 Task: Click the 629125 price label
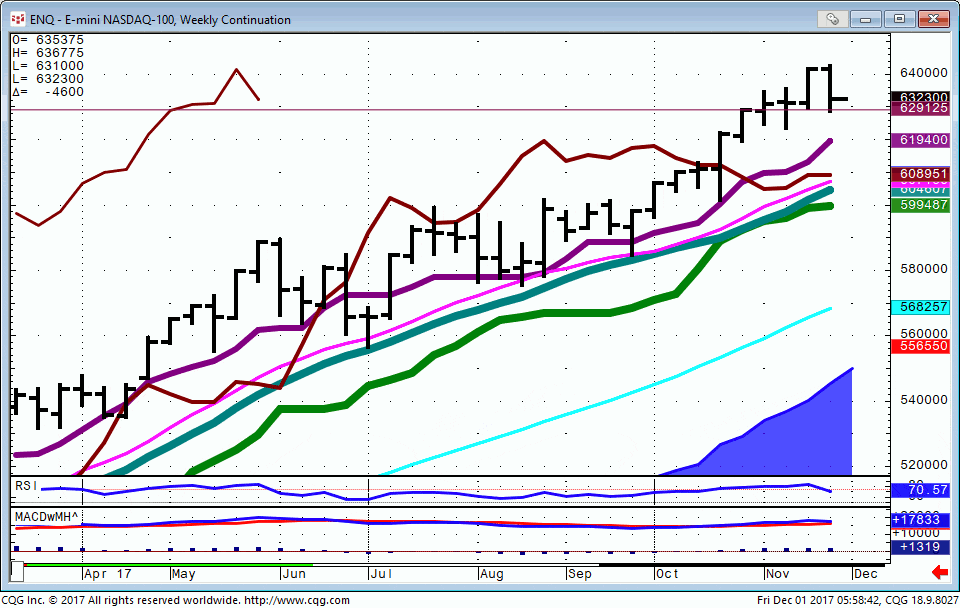pyautogui.click(x=921, y=108)
